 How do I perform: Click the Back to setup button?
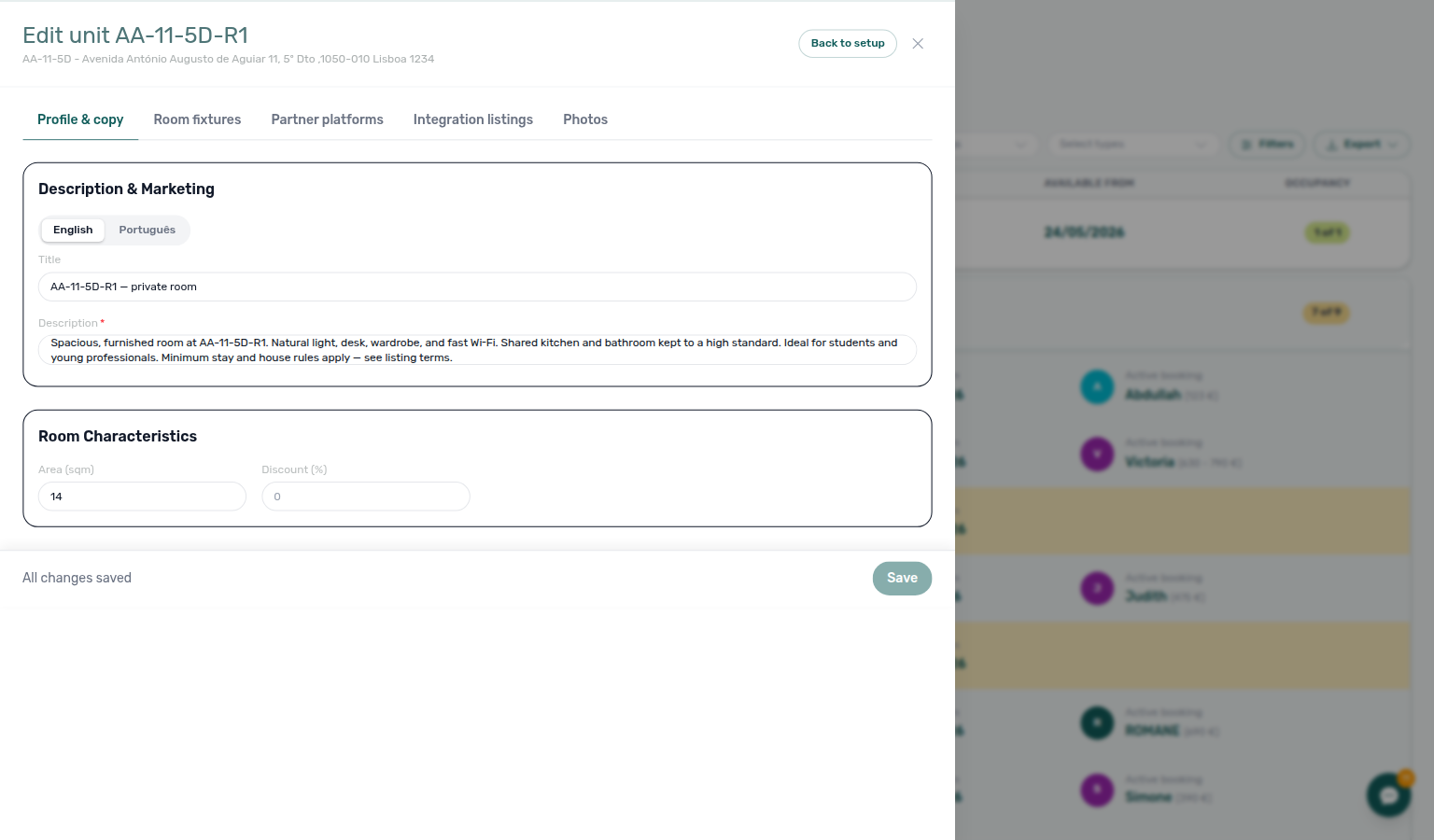[848, 44]
